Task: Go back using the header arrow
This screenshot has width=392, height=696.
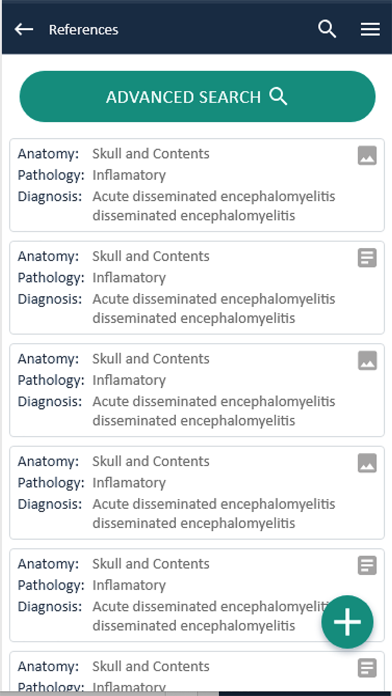Action: (x=24, y=29)
